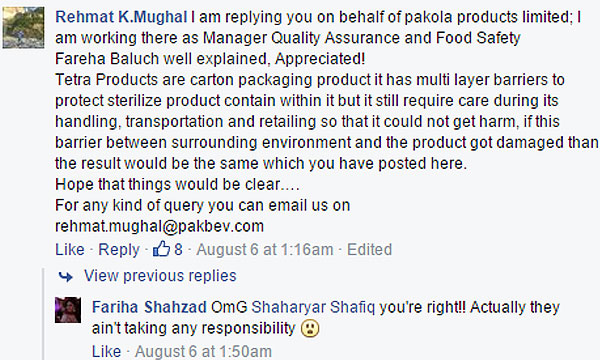
Task: Click the curved reply arrow icon
Action: (x=65, y=276)
